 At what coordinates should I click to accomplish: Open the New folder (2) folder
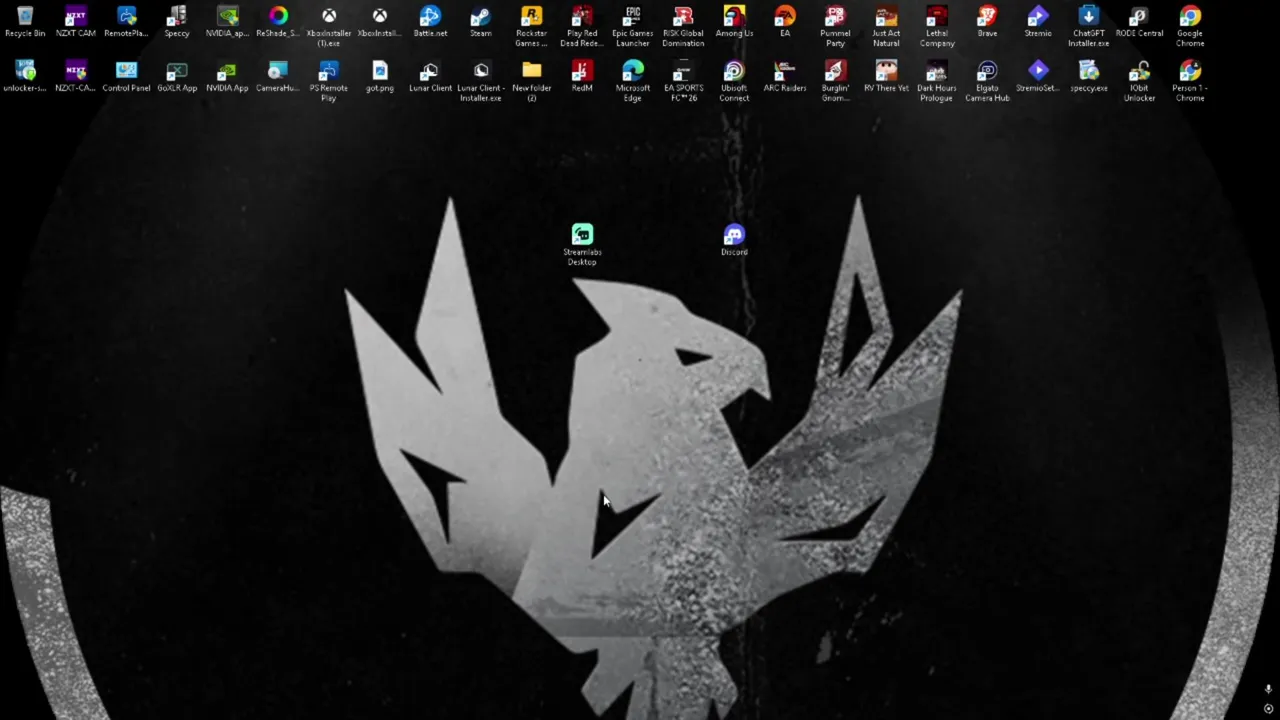[532, 82]
